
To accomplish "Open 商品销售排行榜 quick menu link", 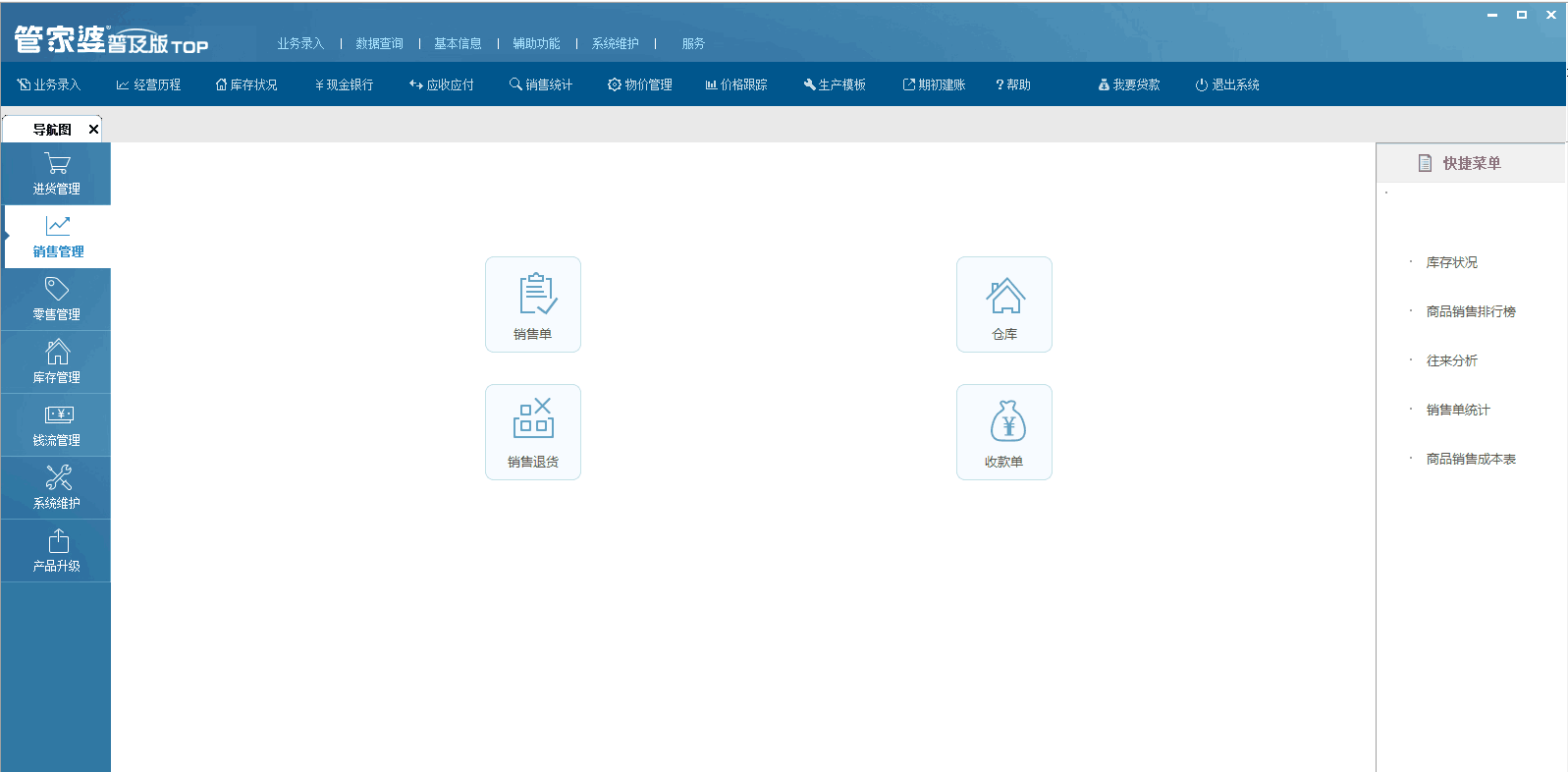I will coord(1470,311).
